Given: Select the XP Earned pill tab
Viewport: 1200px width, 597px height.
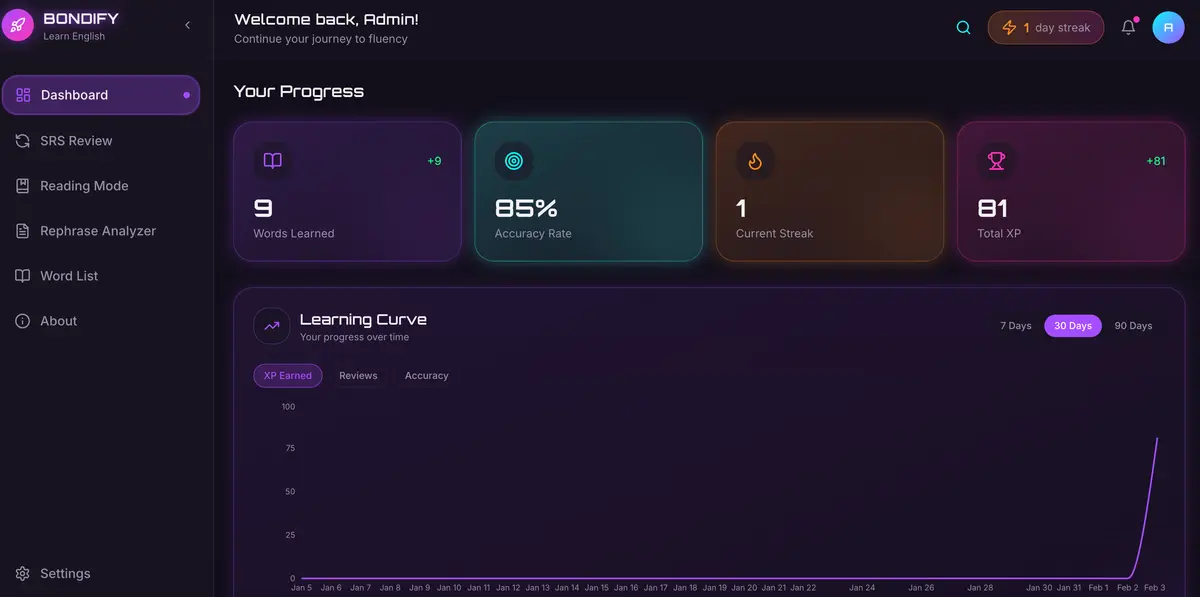Looking at the screenshot, I should click(x=287, y=375).
